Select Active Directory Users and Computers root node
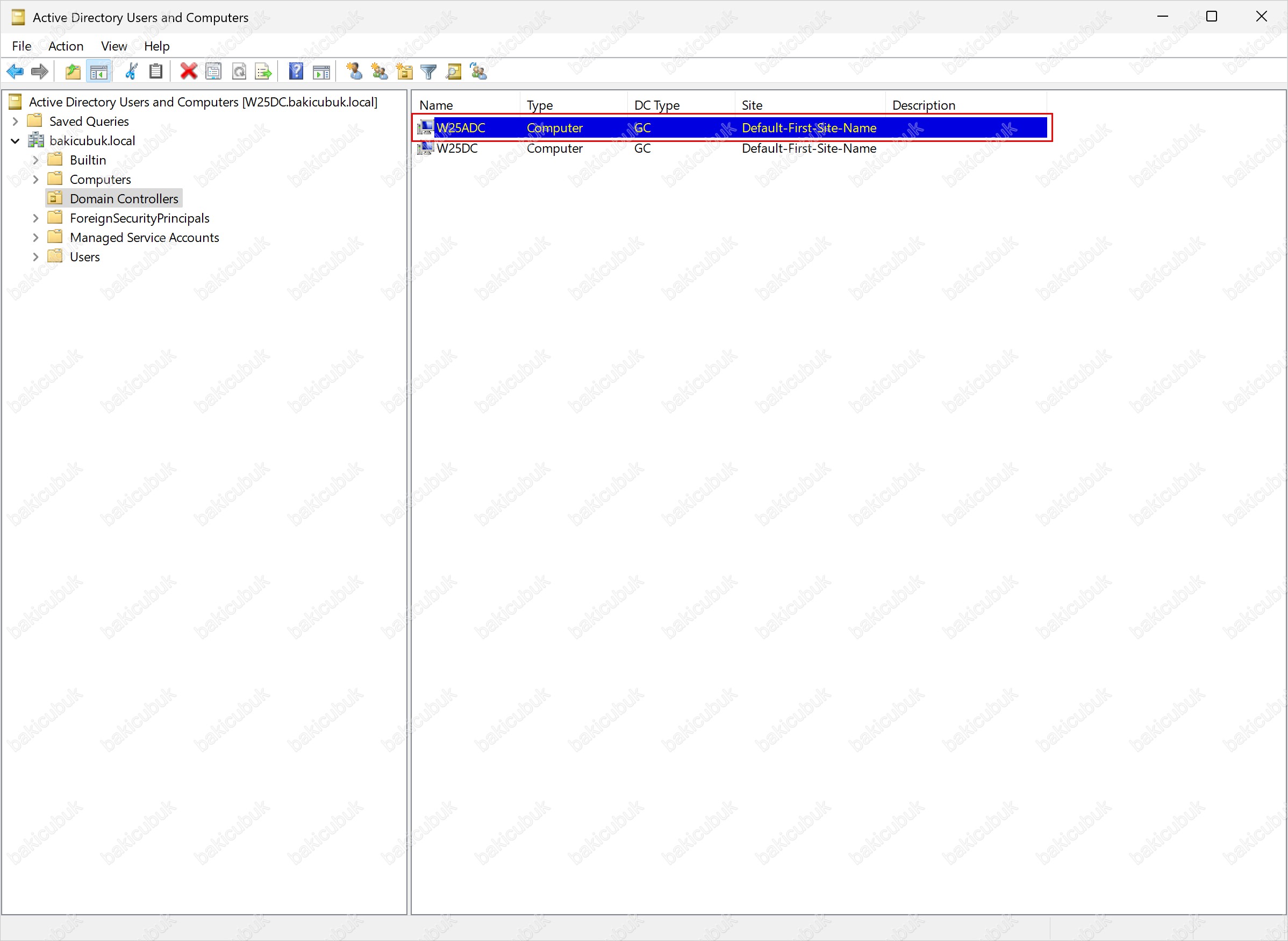1288x941 pixels. click(x=203, y=102)
